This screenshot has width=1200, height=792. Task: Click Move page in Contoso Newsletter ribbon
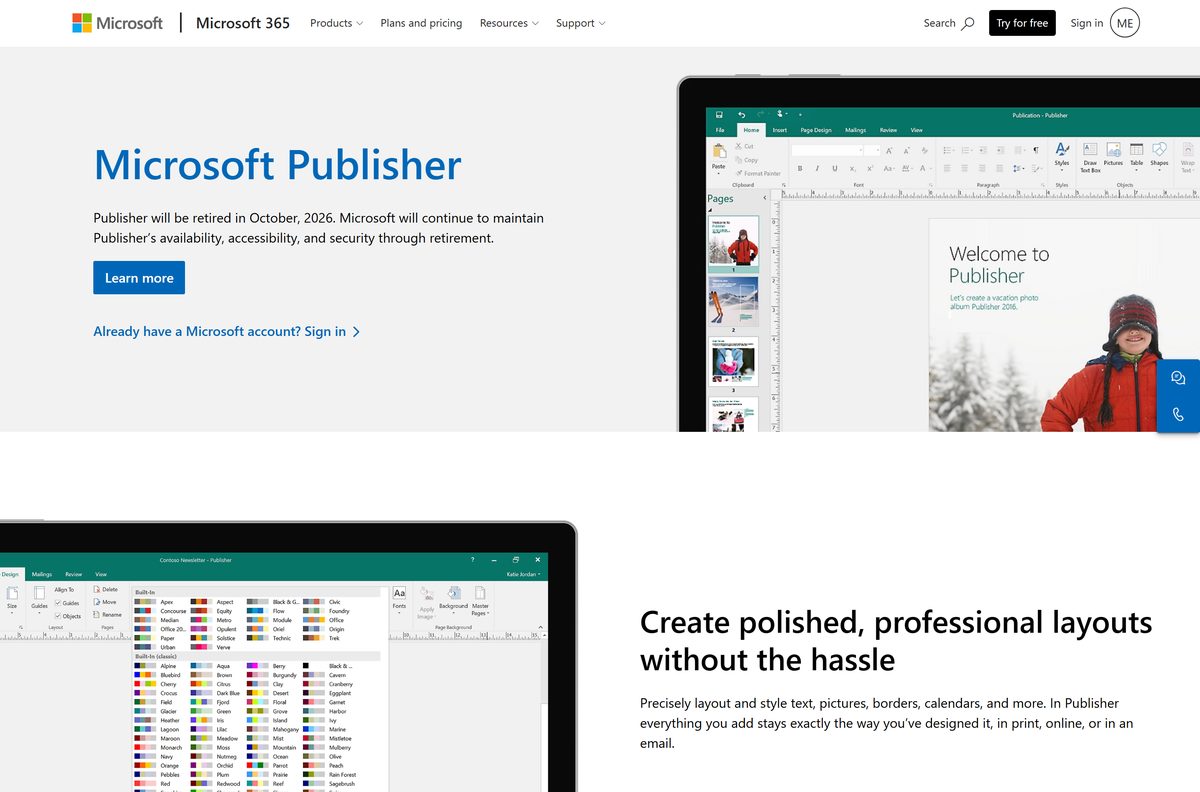pyautogui.click(x=104, y=602)
